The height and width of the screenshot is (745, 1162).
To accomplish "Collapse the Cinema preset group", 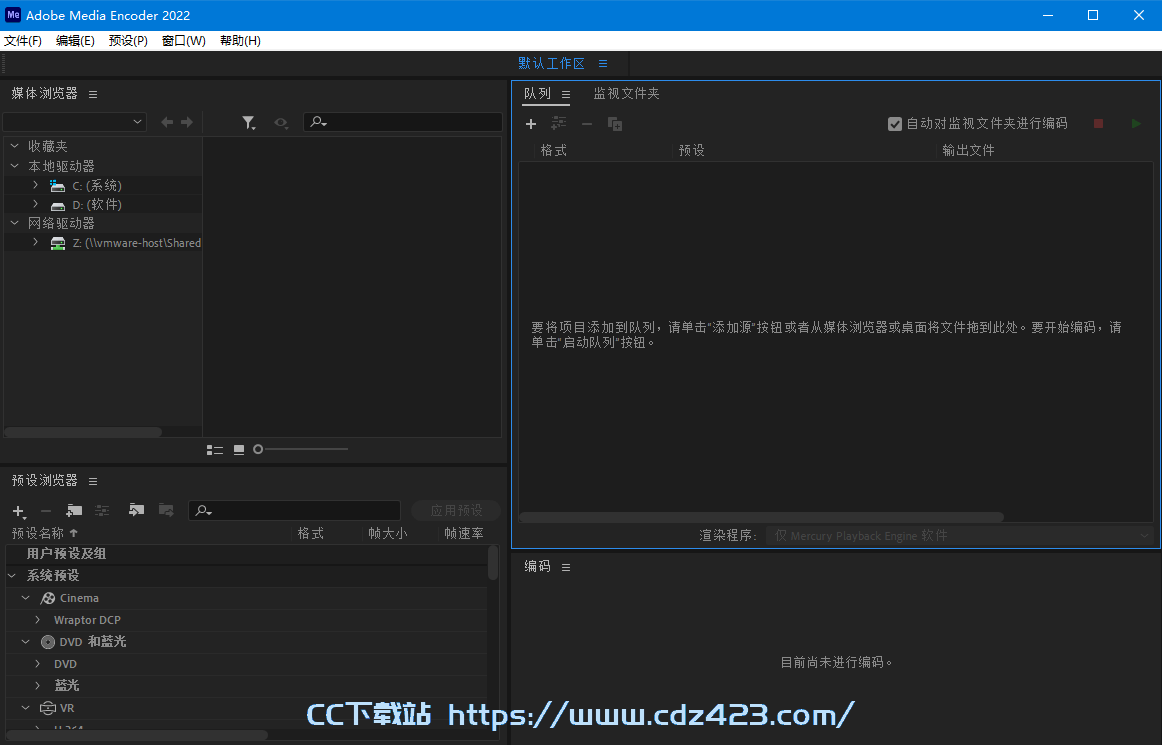I will pyautogui.click(x=25, y=597).
